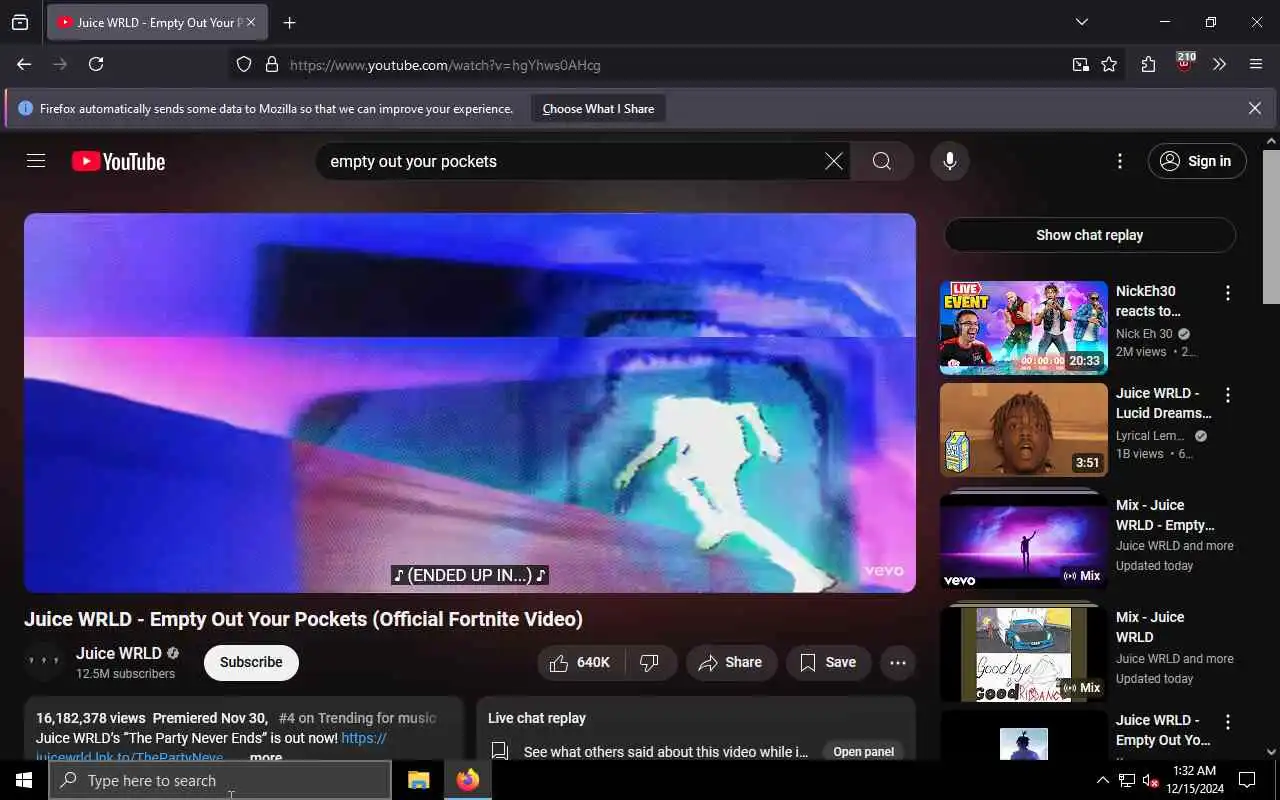The image size is (1280, 800).
Task: Open a new browser tab
Action: (x=289, y=22)
